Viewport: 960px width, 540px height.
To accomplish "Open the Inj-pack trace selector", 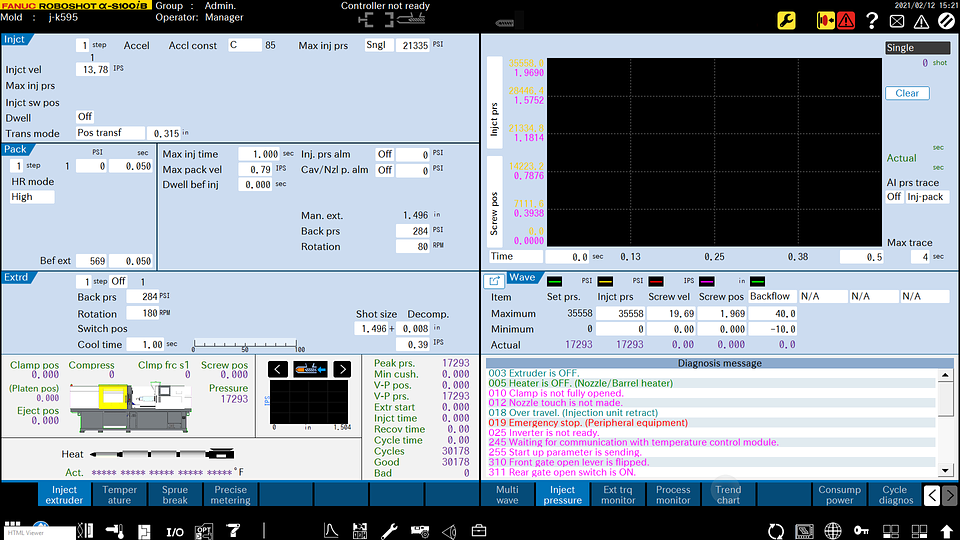I will [x=928, y=197].
